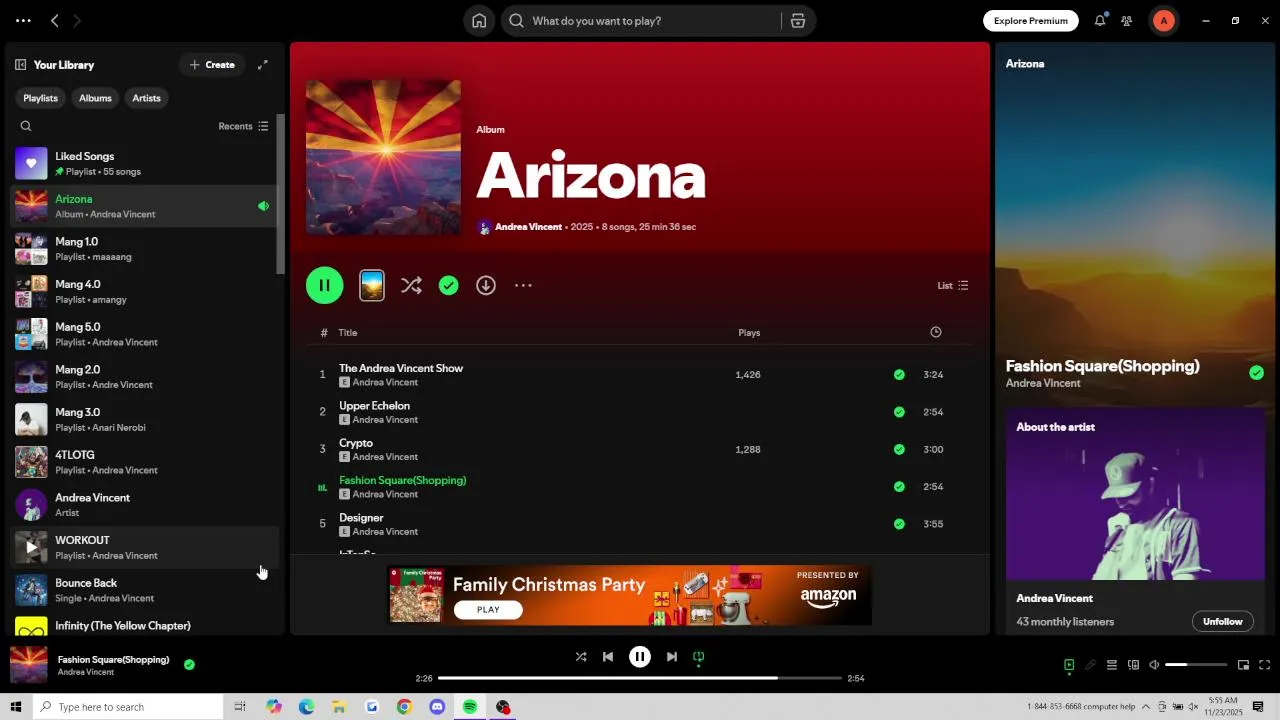The height and width of the screenshot is (720, 1280).
Task: Toggle saved checkmark on Upper Echelon row
Action: pos(899,412)
